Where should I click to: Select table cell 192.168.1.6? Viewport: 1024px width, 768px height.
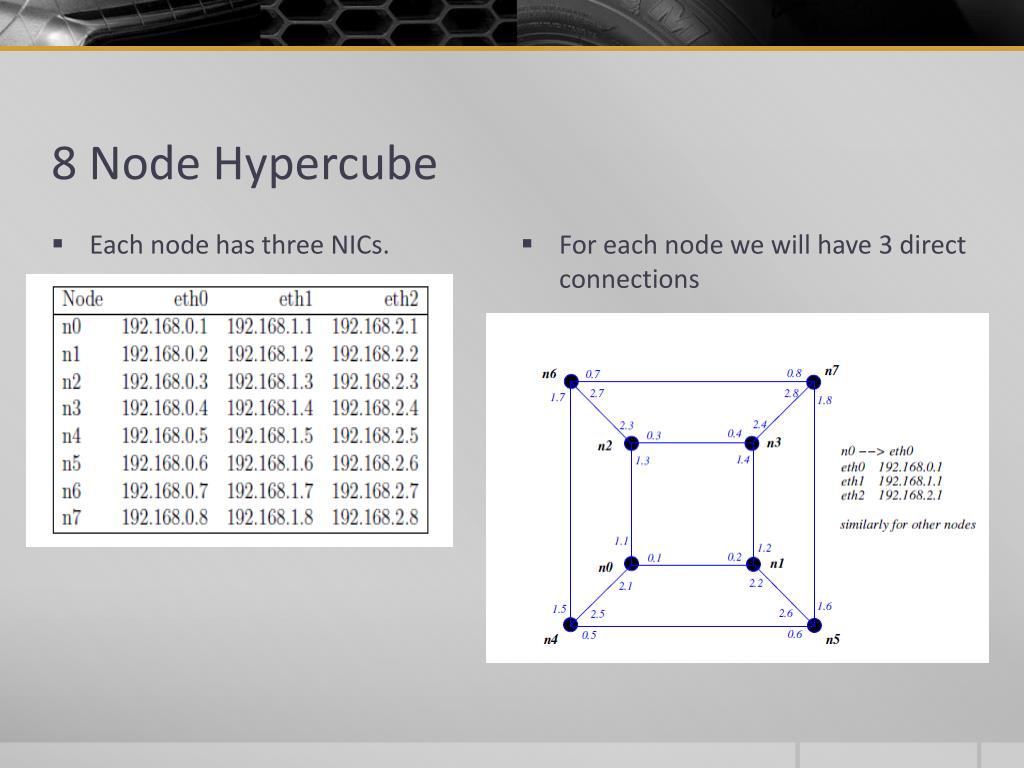pos(270,463)
